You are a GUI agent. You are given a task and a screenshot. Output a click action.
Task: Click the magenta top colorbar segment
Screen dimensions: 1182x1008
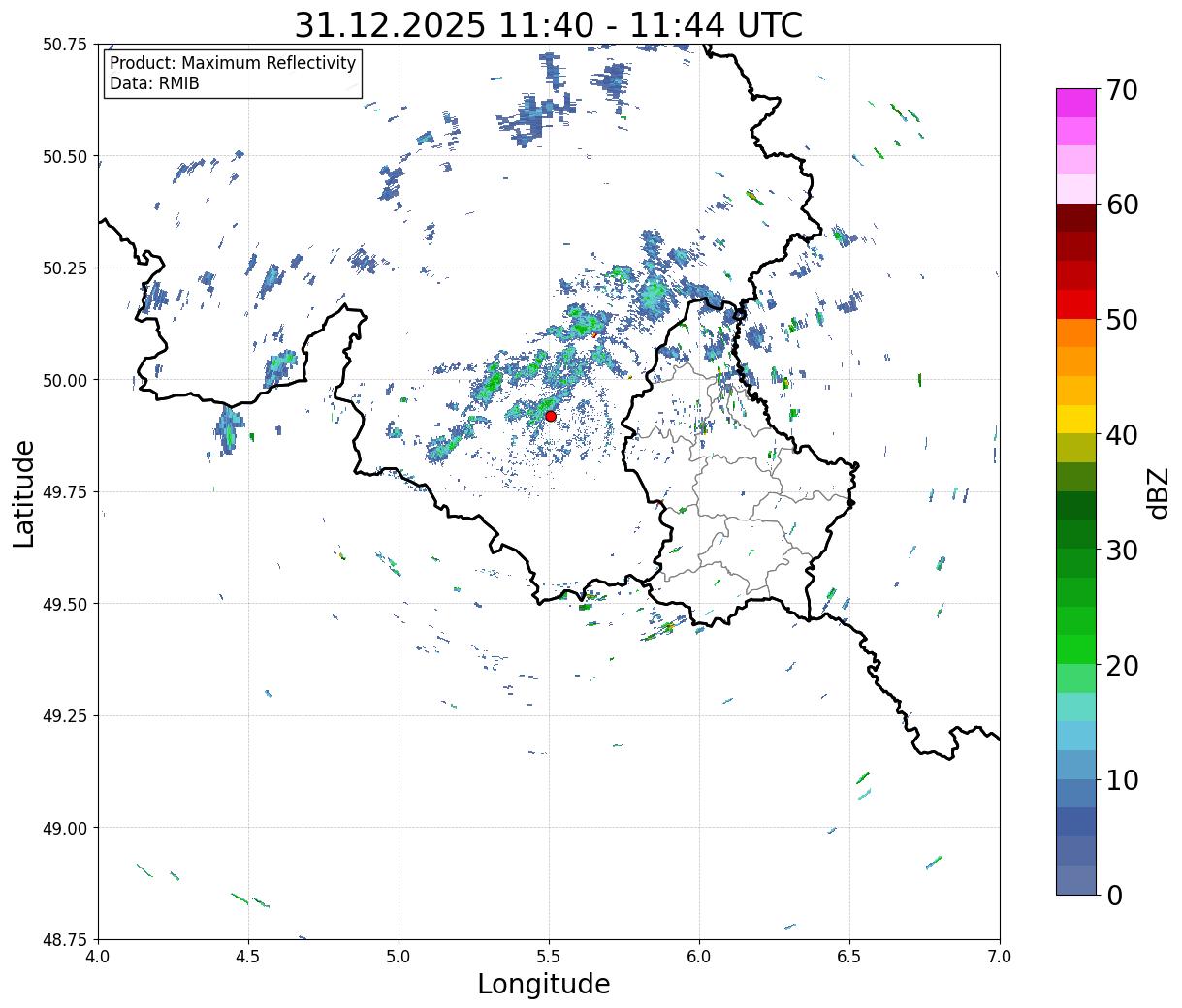tap(1076, 103)
